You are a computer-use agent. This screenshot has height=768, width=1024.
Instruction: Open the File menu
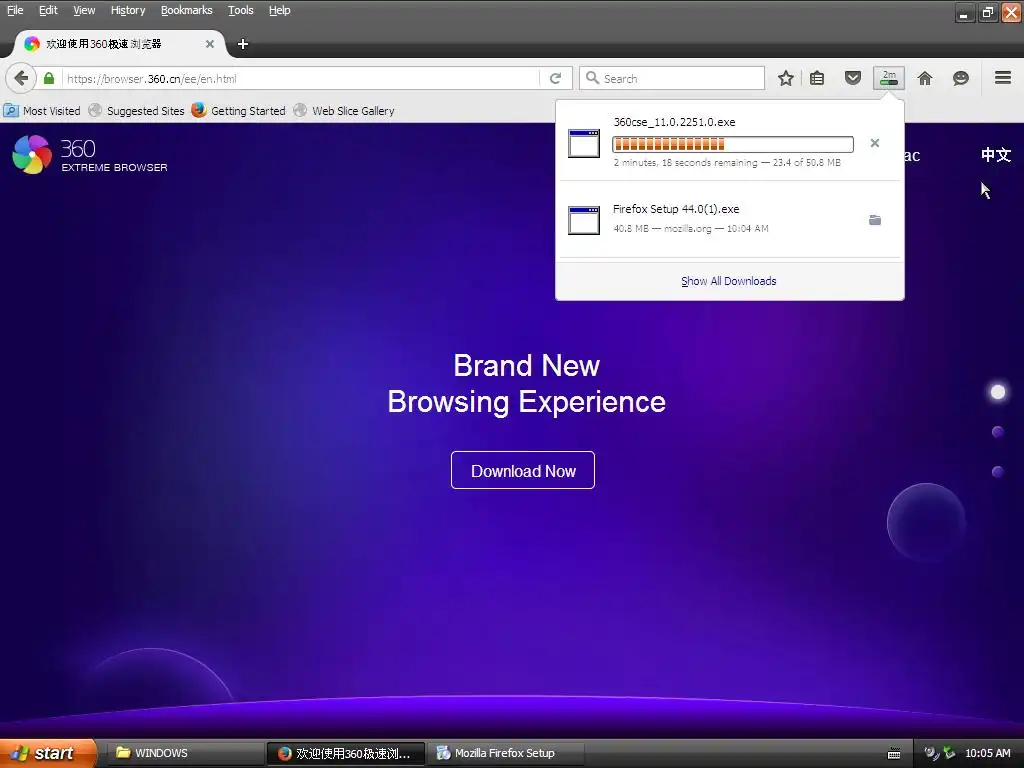[15, 10]
